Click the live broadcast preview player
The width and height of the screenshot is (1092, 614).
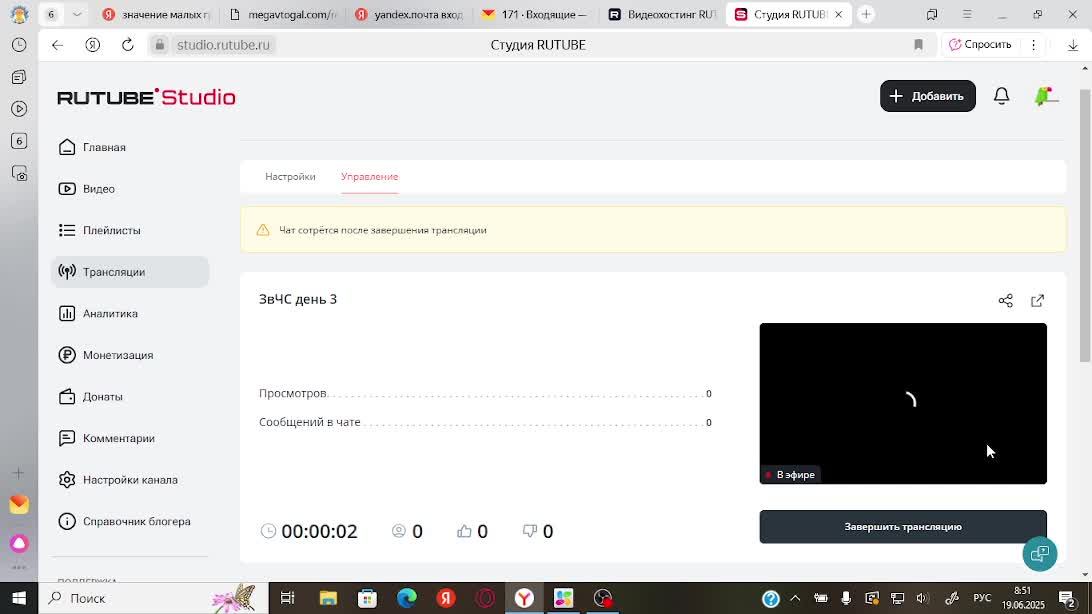pos(903,403)
